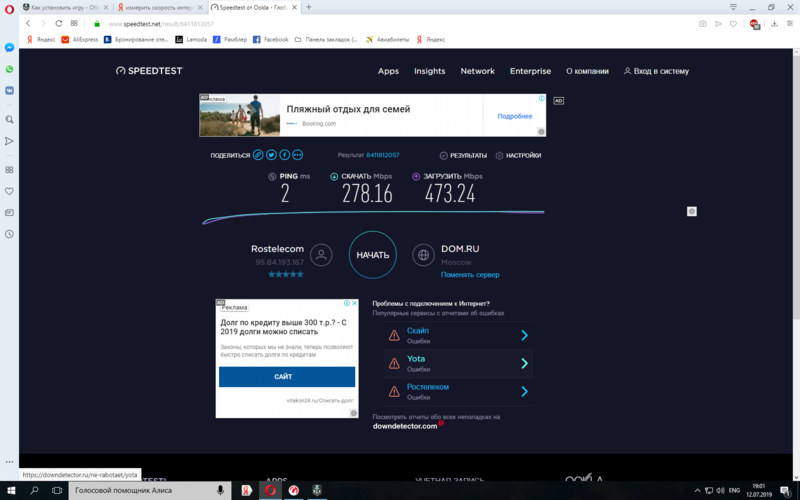The image size is (800, 500).
Task: Open Task View on the taskbar
Action: (x=57, y=490)
